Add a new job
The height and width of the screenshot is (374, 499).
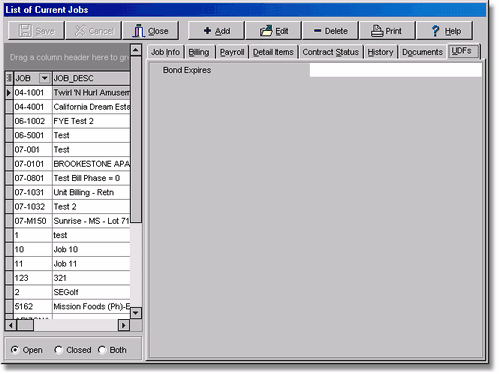click(x=216, y=31)
